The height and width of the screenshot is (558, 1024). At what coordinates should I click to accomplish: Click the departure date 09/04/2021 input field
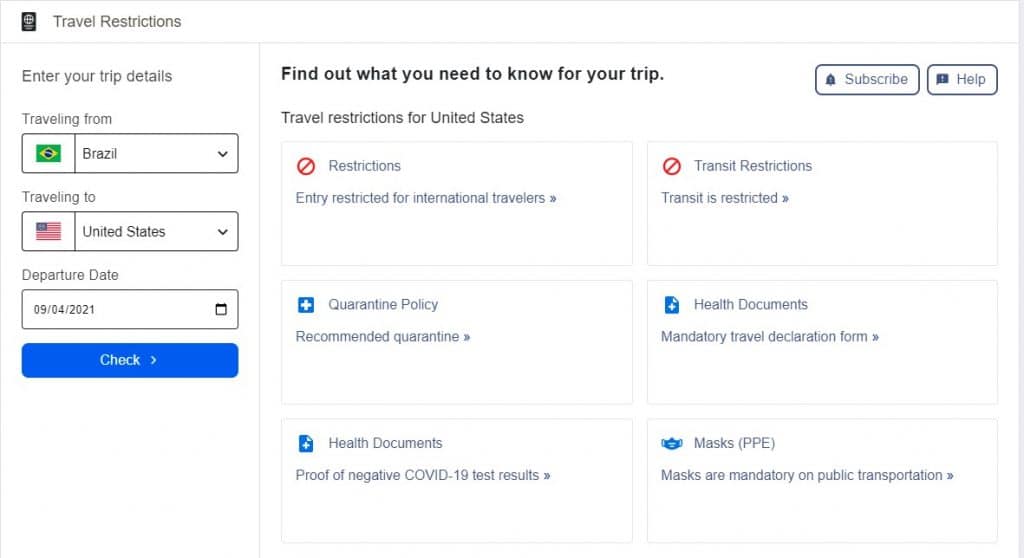[x=130, y=309]
